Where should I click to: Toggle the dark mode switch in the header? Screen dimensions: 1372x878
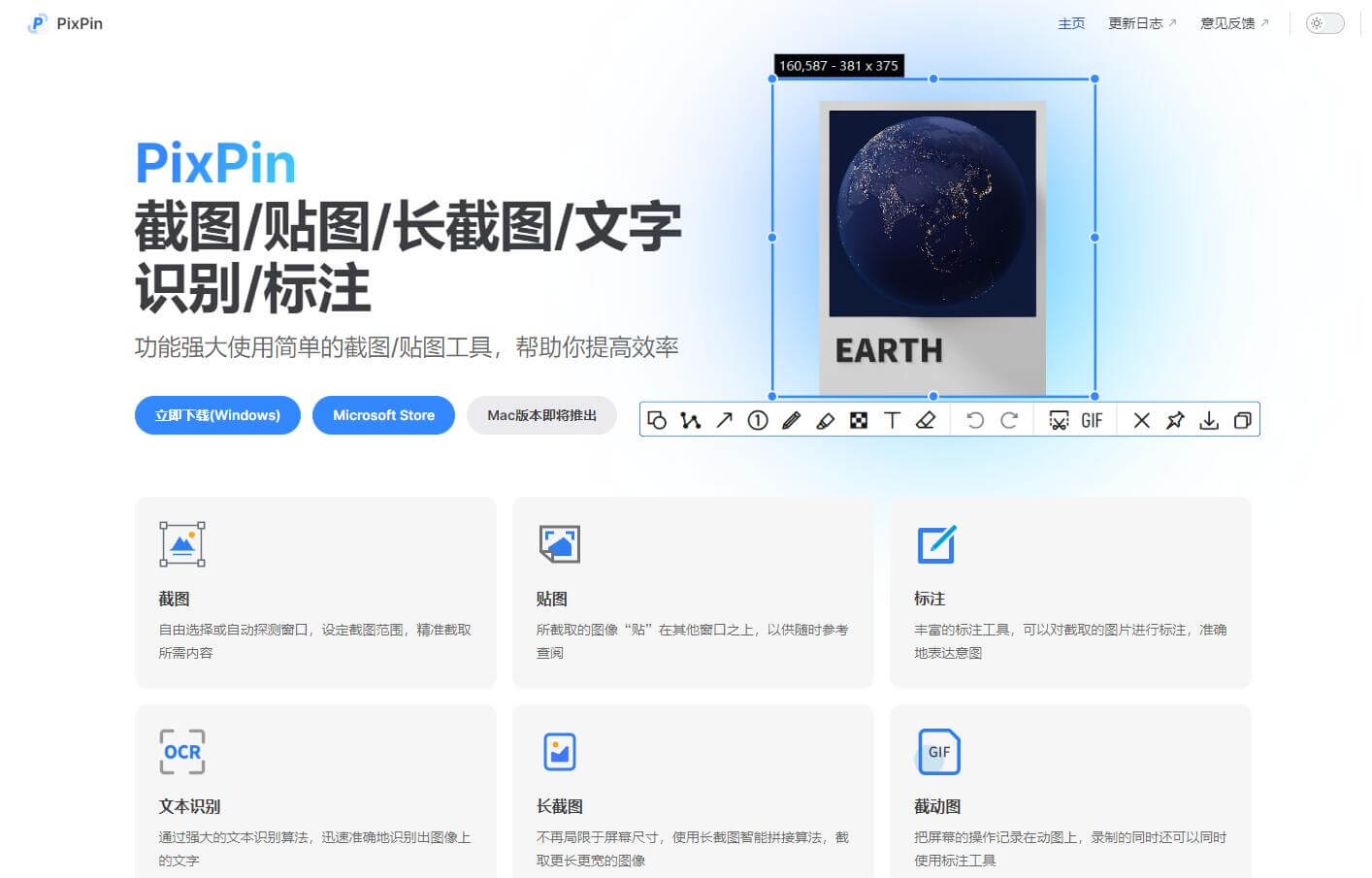coord(1323,22)
